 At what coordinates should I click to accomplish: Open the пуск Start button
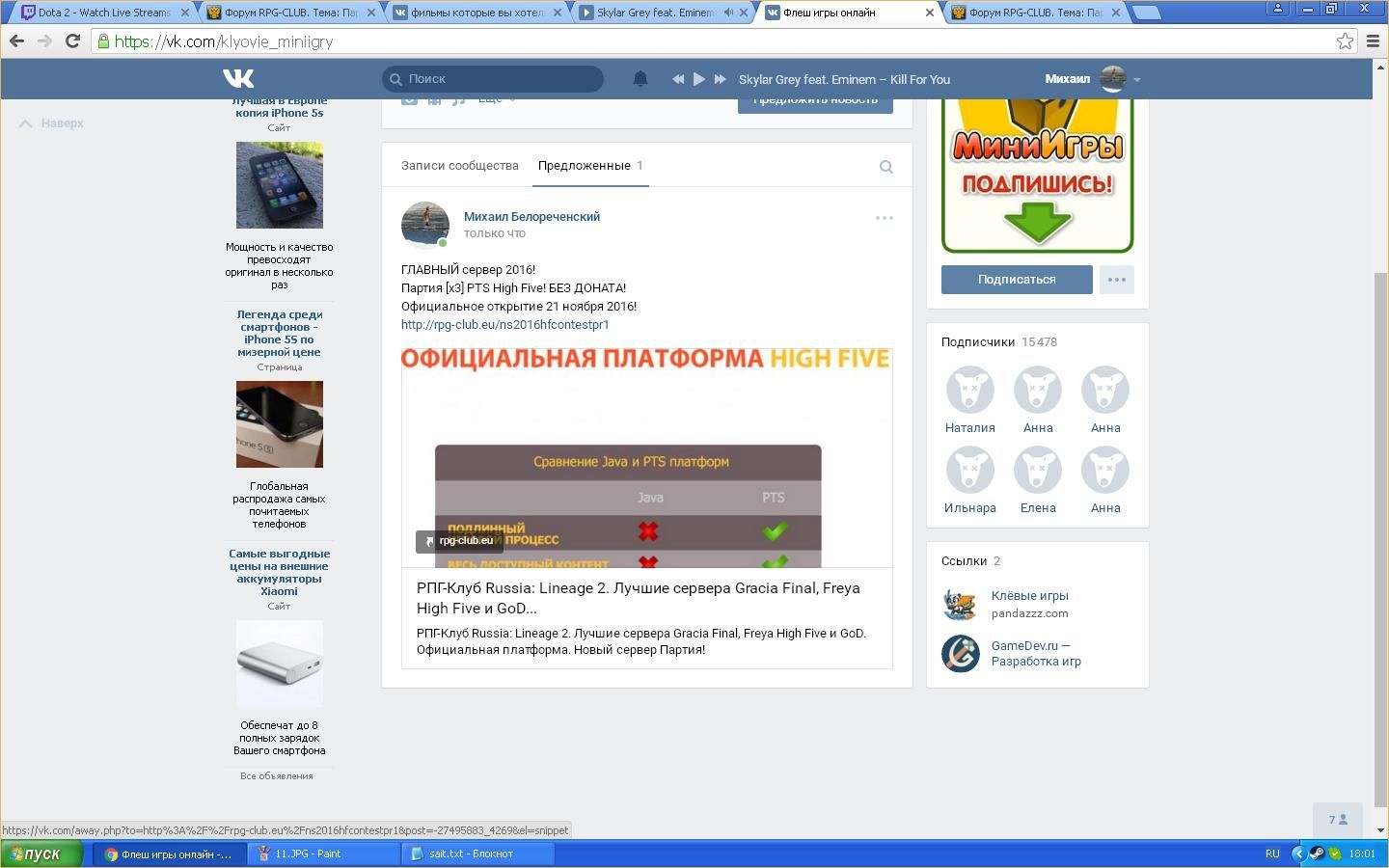(41, 854)
